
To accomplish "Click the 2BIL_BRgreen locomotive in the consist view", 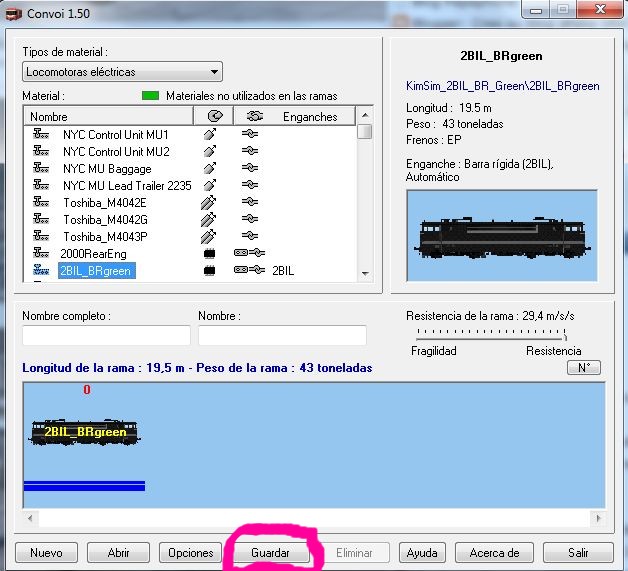I will tap(84, 431).
